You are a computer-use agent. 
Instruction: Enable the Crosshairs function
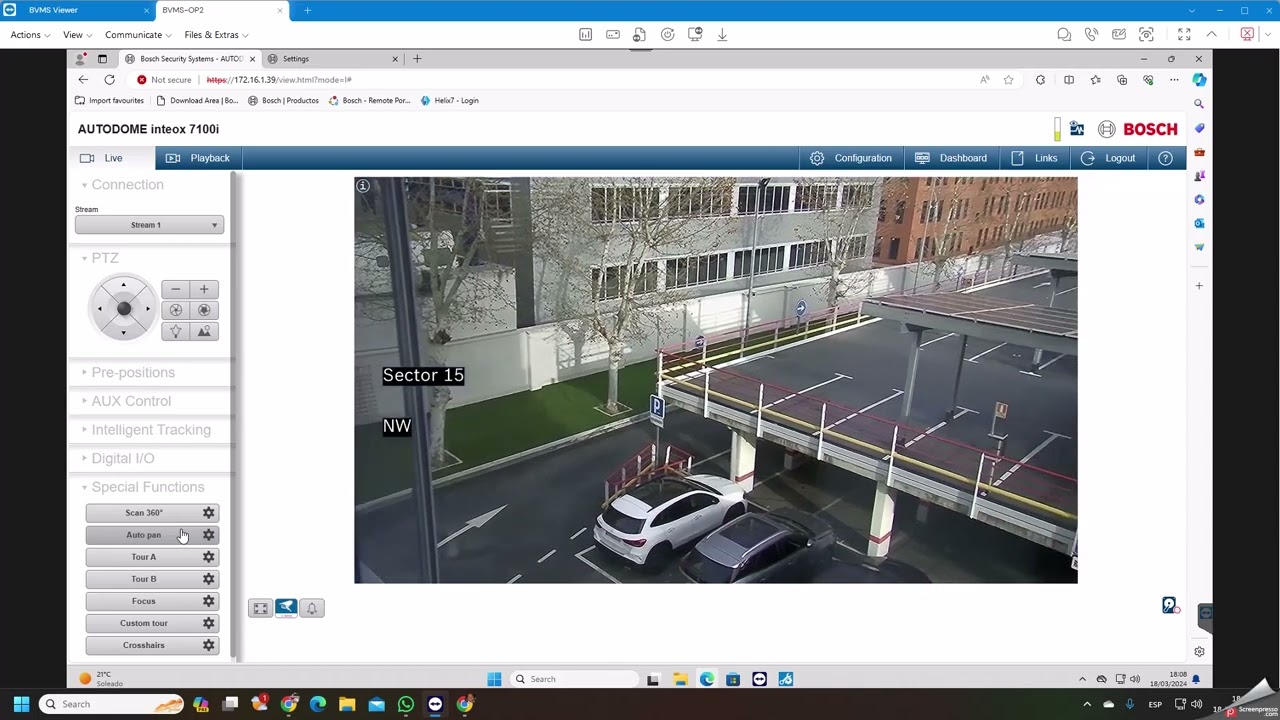point(143,645)
